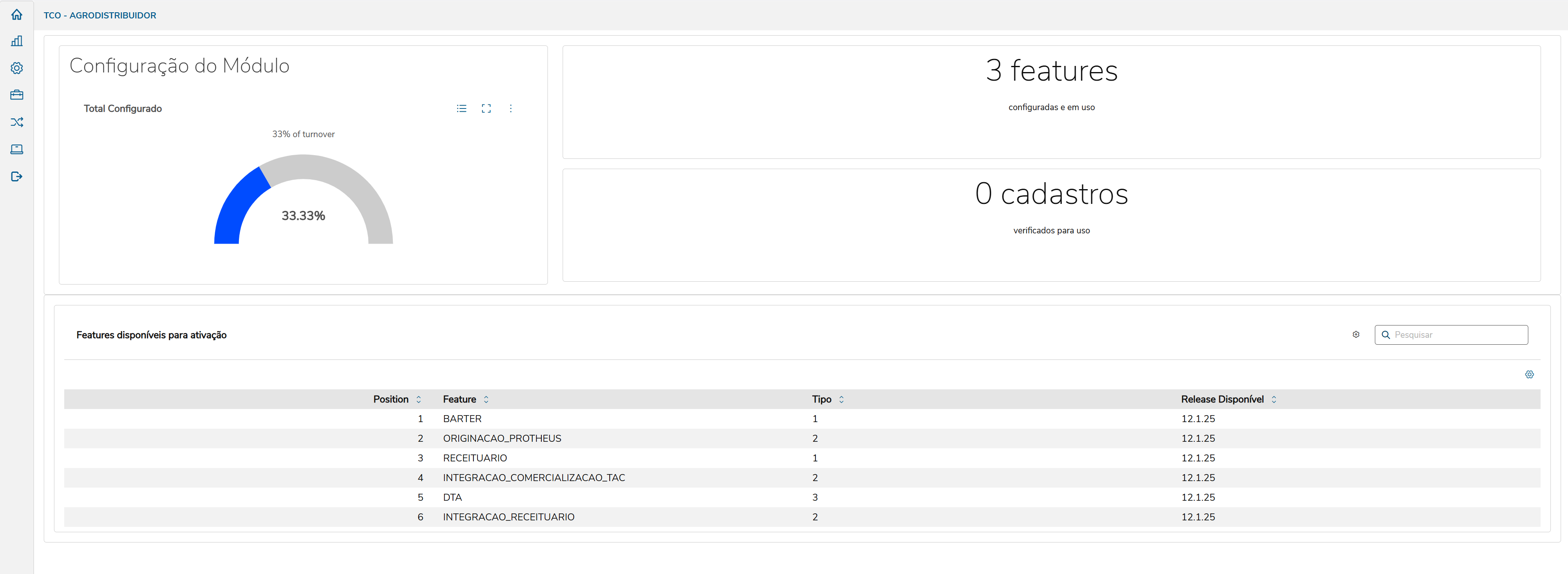The width and height of the screenshot is (1568, 574).
Task: Select the BARTER feature row
Action: coord(462,418)
